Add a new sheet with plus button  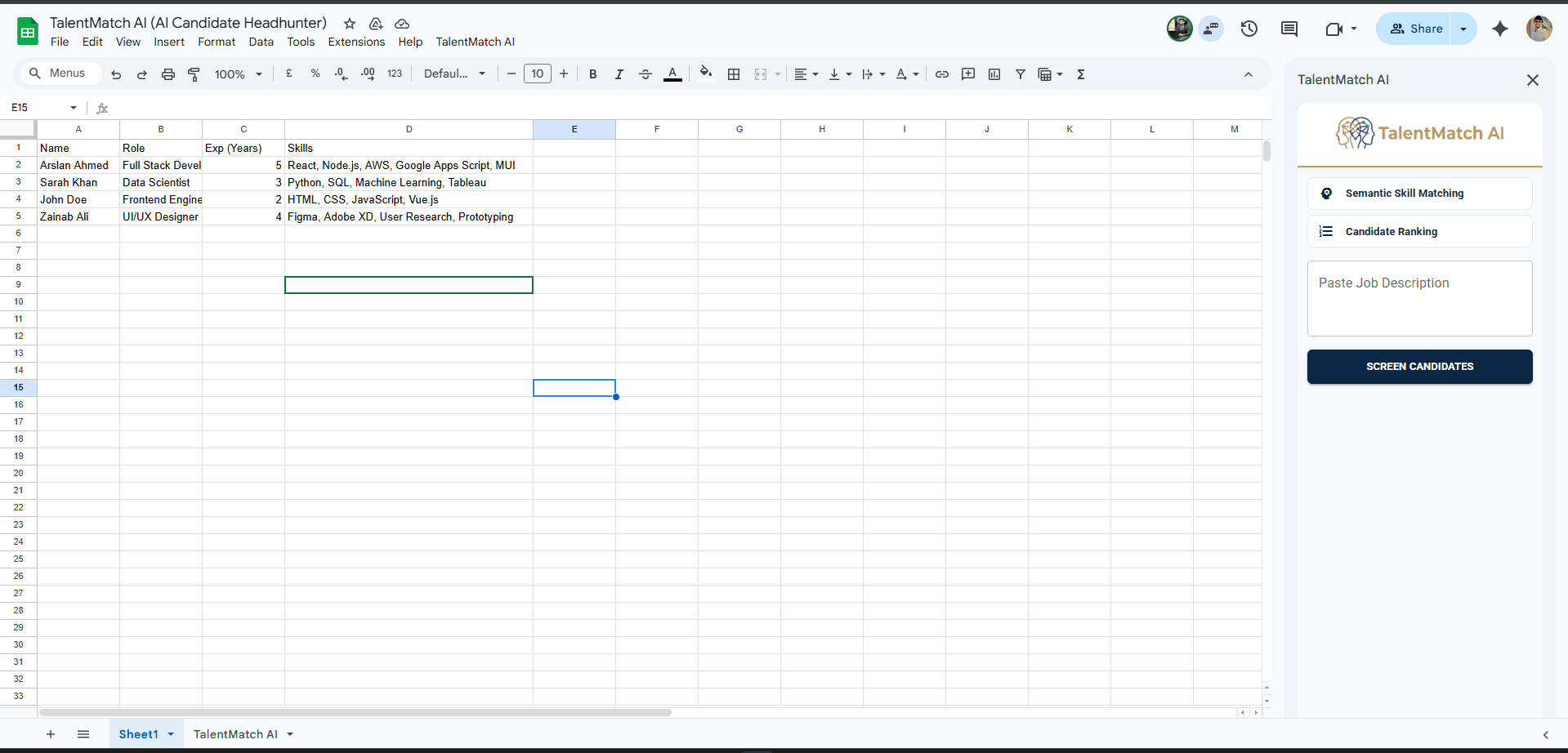click(51, 734)
